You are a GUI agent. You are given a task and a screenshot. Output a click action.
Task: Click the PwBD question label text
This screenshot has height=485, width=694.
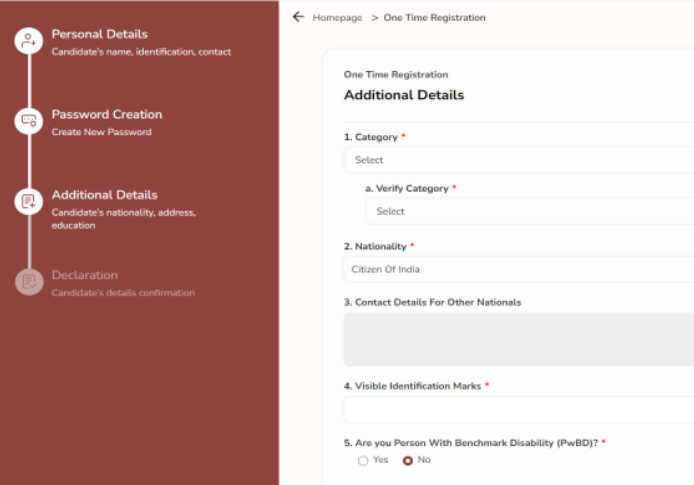tap(471, 443)
